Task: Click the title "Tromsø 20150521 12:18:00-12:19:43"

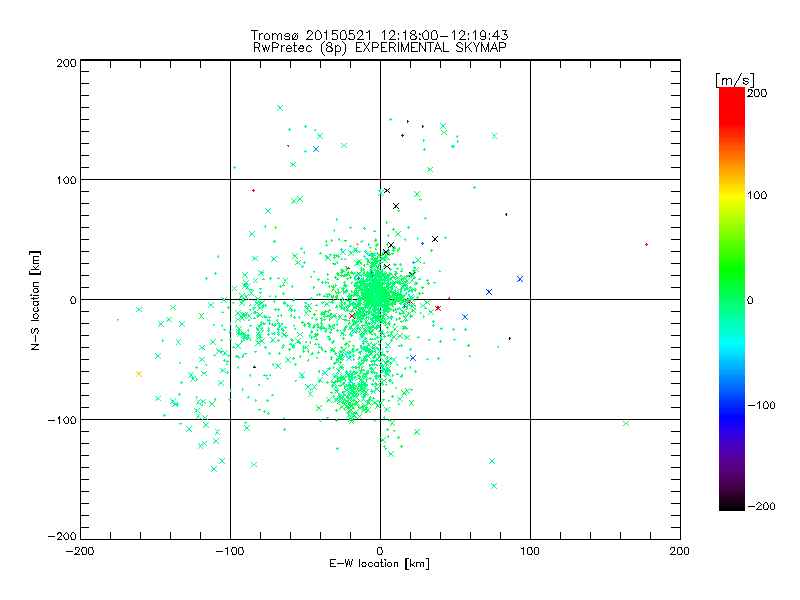Action: (379, 35)
